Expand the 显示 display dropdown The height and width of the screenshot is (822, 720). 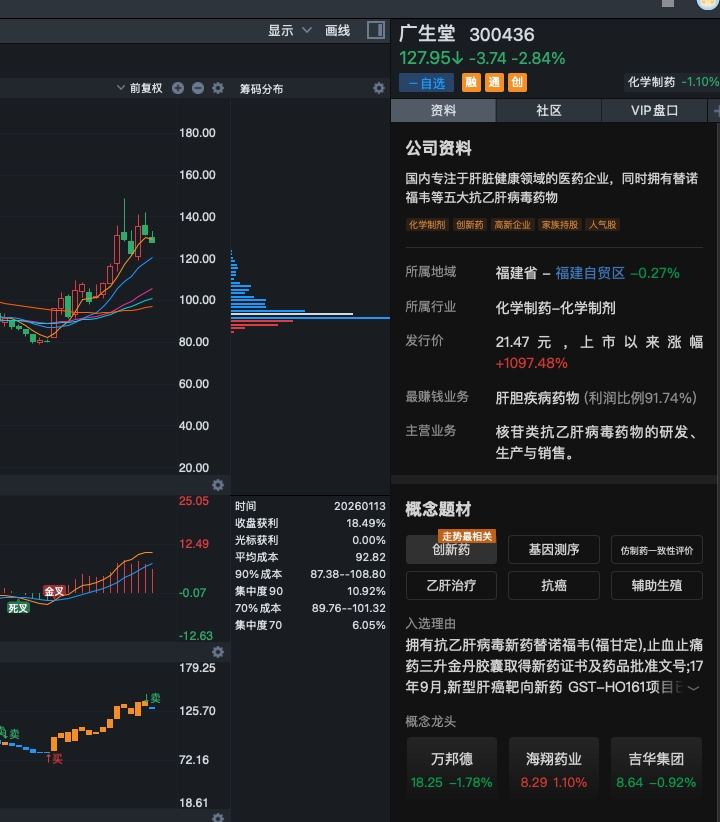tap(290, 31)
